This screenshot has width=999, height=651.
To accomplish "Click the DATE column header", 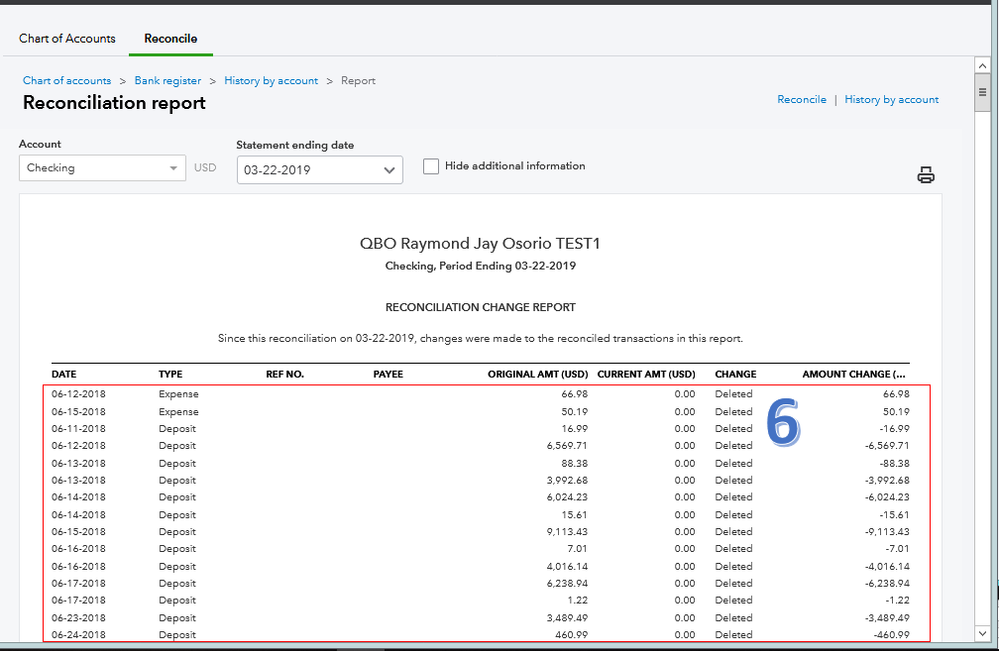I will click(x=64, y=374).
